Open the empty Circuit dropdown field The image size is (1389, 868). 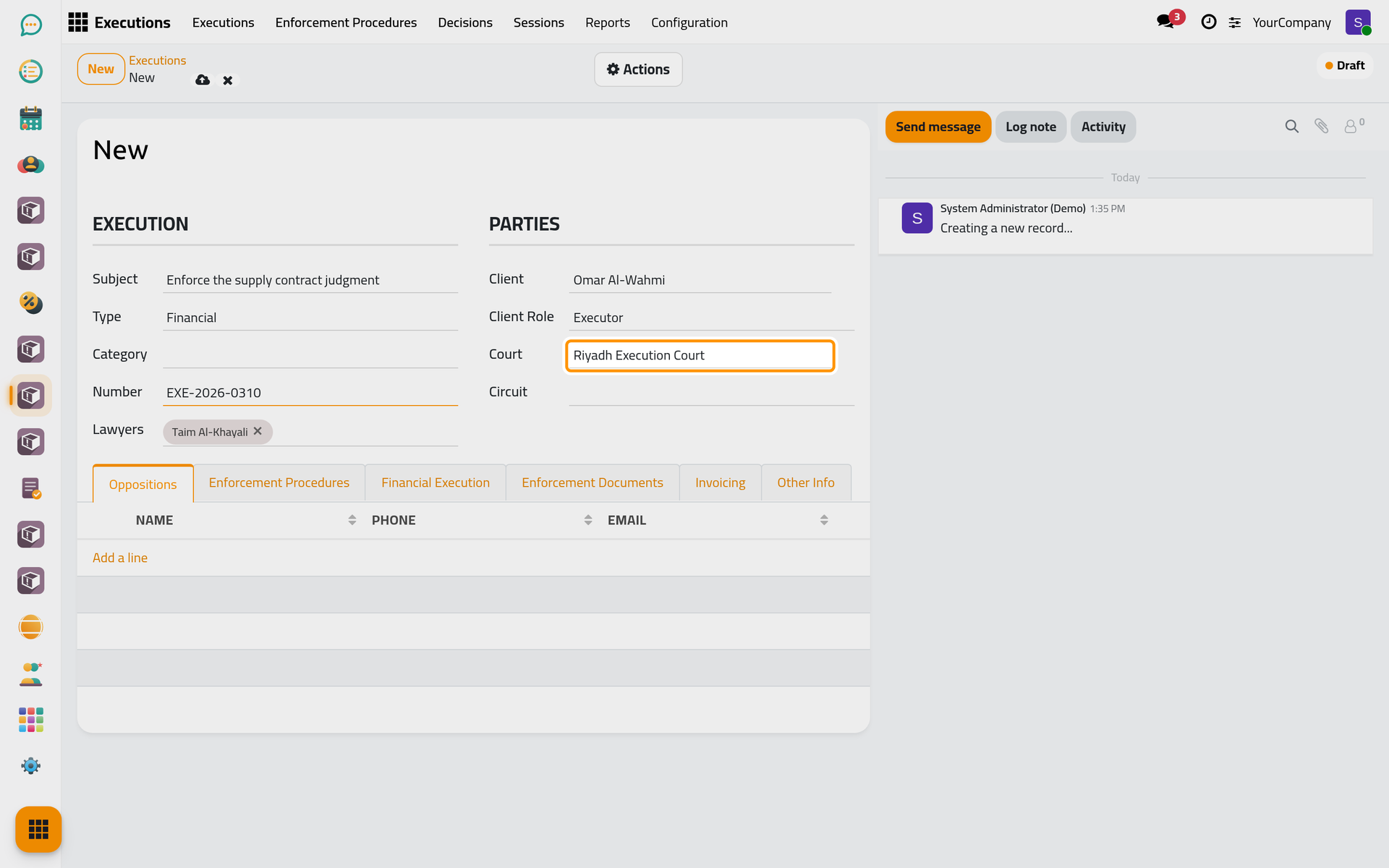pyautogui.click(x=711, y=393)
